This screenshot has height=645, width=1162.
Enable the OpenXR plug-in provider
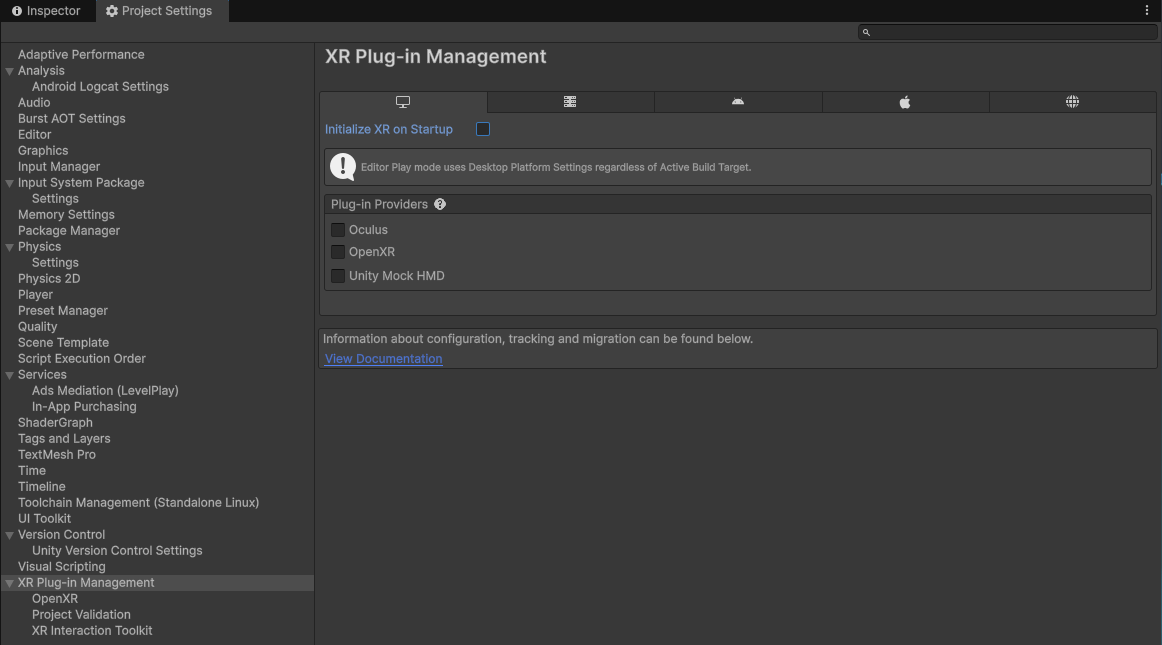[338, 252]
